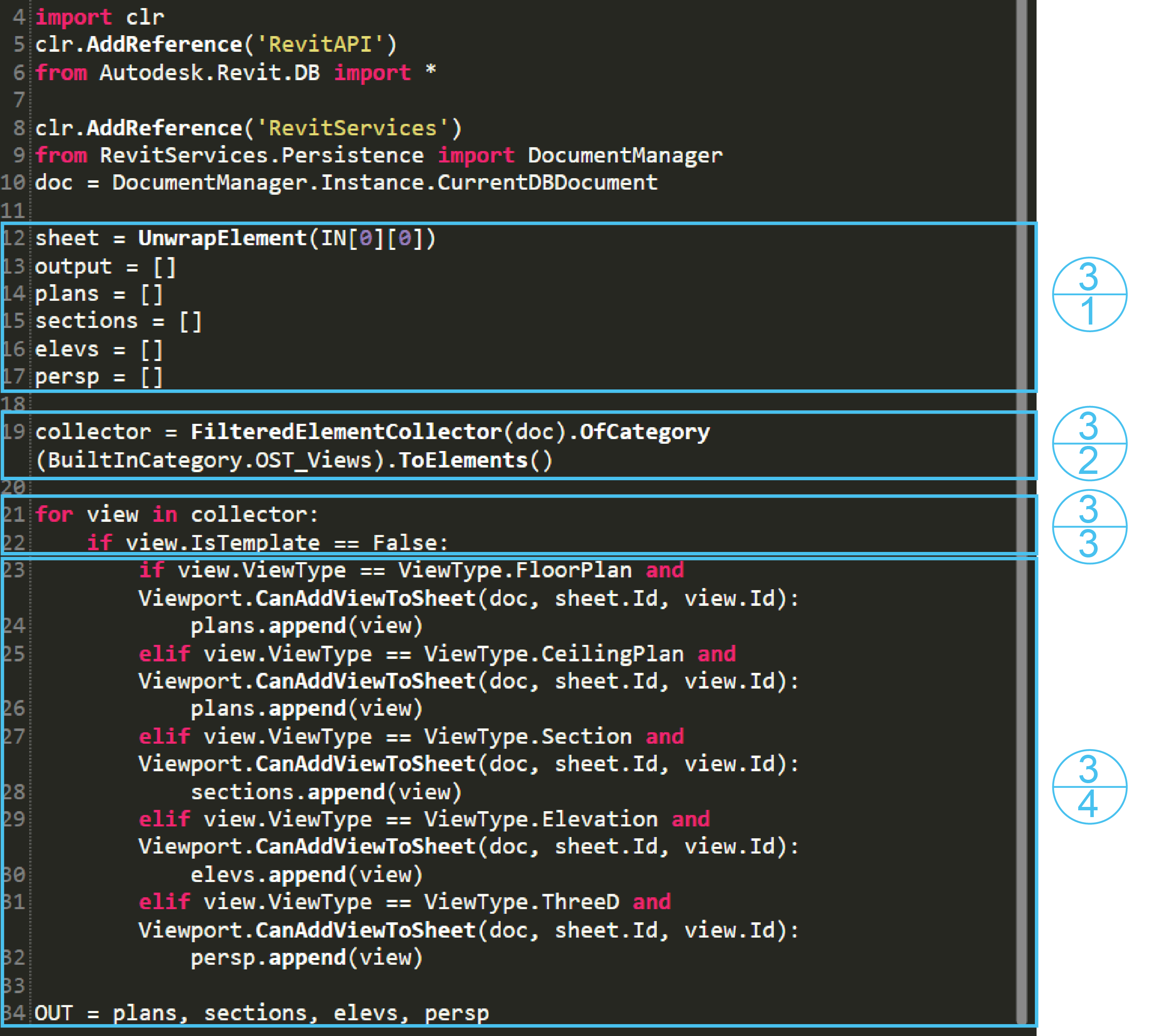The image size is (1149, 1036).
Task: Click the circled 3/3 annotation marker
Action: point(1089,526)
